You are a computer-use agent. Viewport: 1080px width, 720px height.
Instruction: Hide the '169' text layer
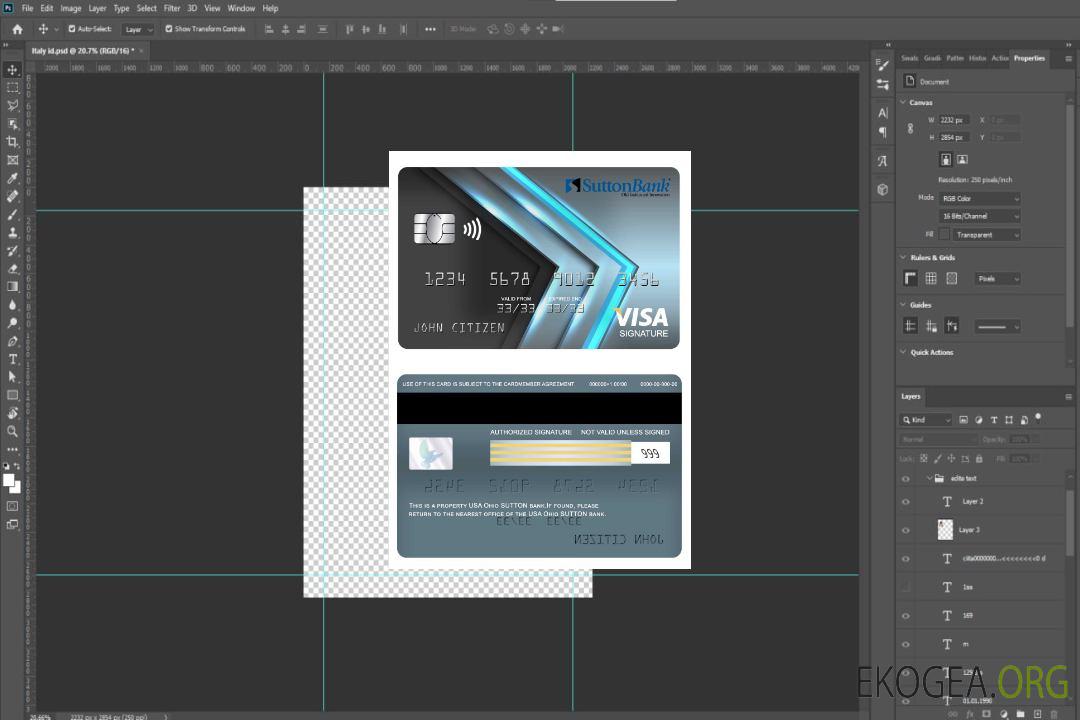click(906, 616)
